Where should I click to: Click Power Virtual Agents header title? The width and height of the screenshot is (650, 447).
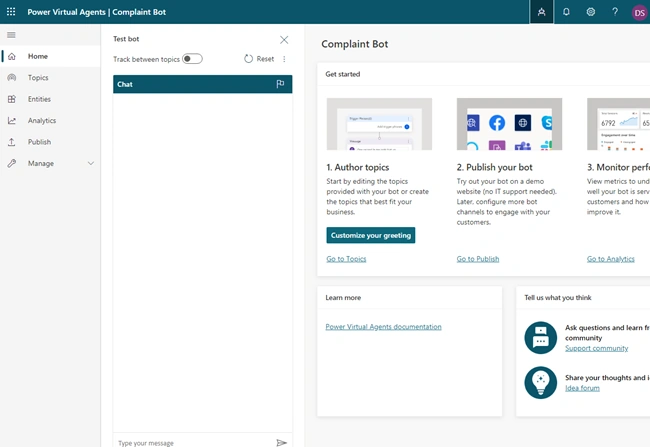tap(66, 12)
